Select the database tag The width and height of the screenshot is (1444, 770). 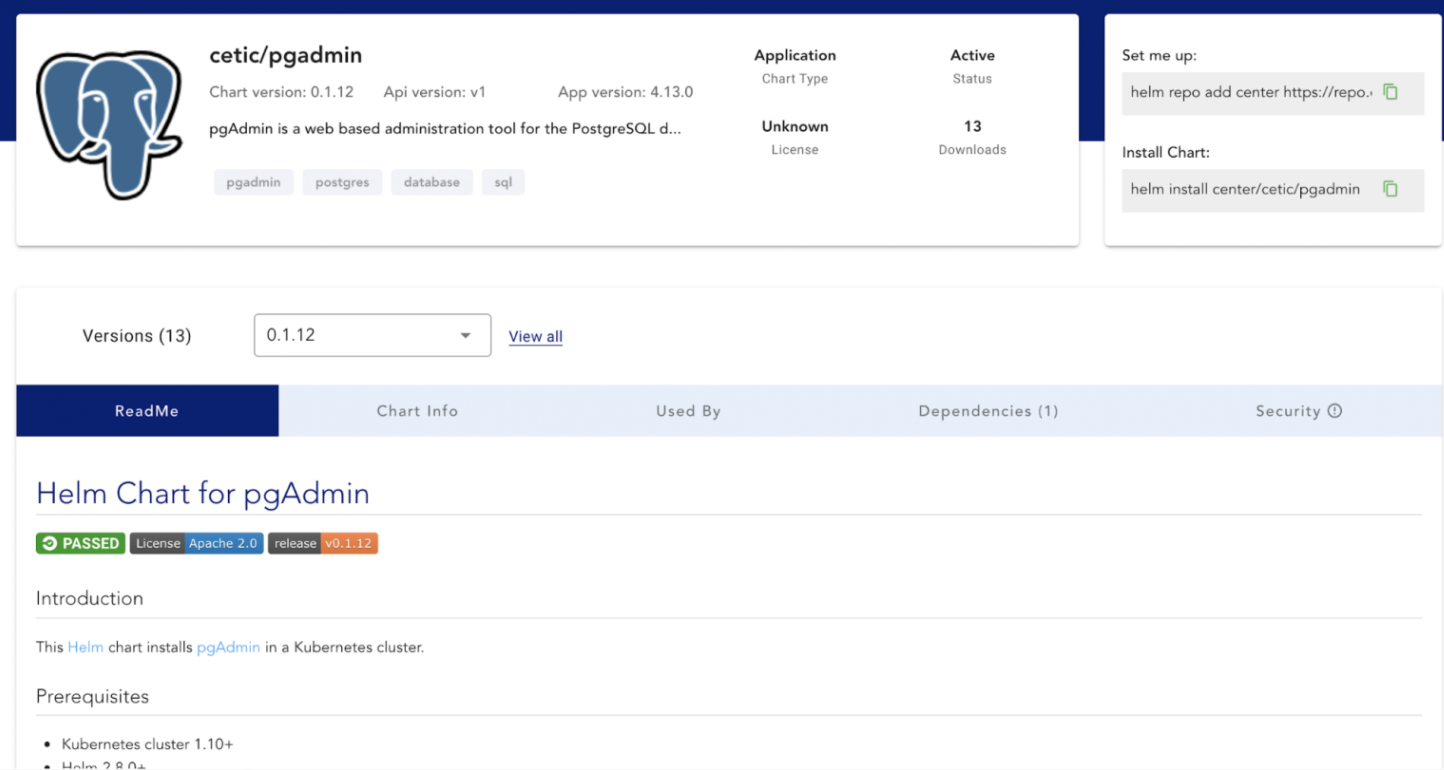click(x=432, y=182)
